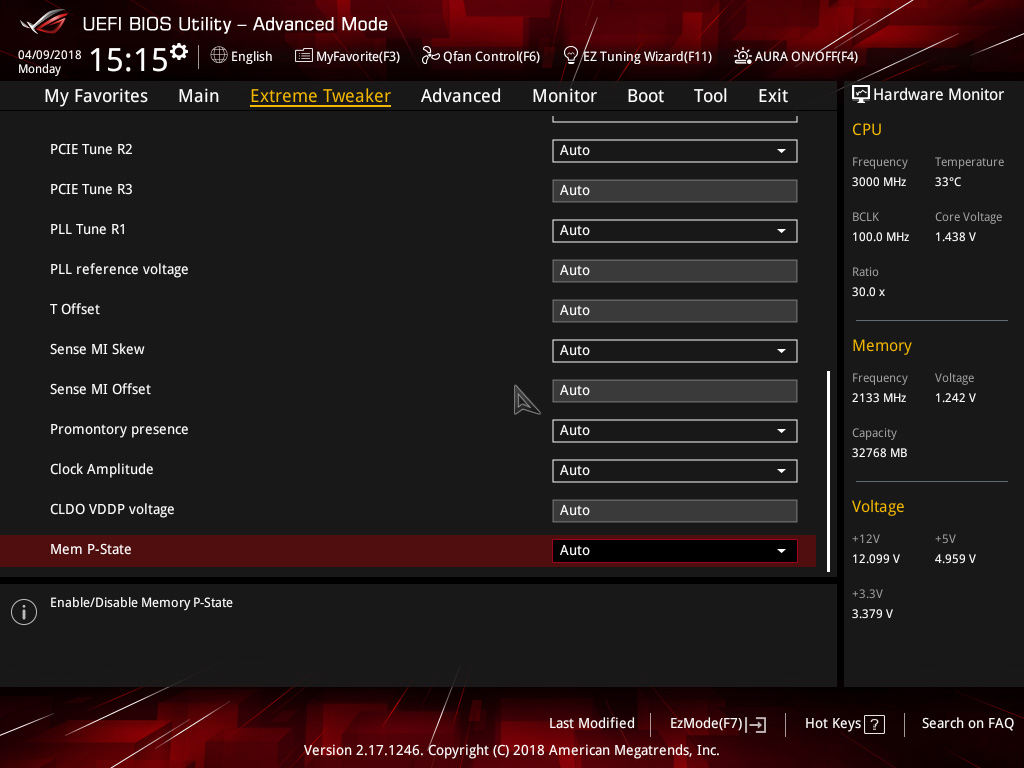Click the Sense MI Offset field
The width and height of the screenshot is (1024, 768).
[675, 391]
